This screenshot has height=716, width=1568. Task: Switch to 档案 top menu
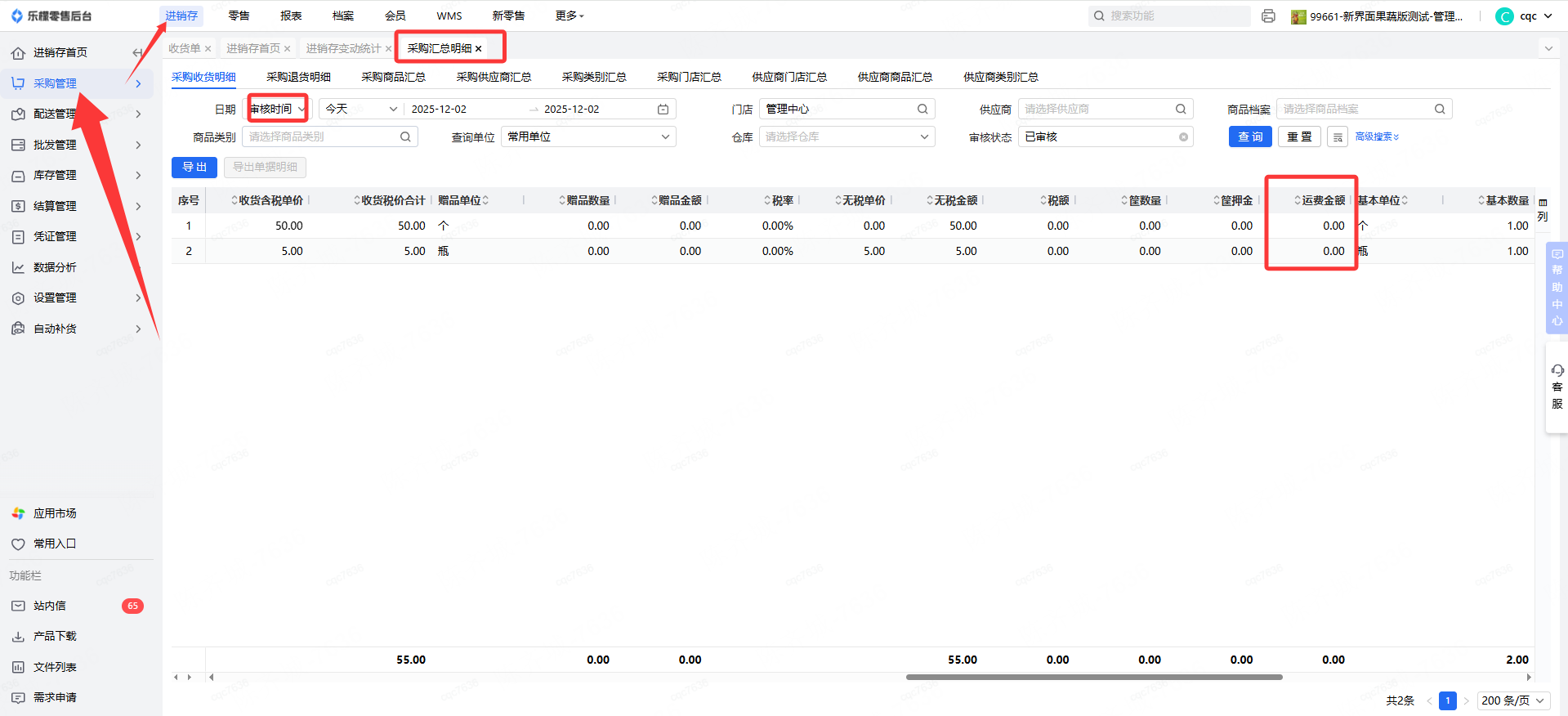tap(343, 16)
